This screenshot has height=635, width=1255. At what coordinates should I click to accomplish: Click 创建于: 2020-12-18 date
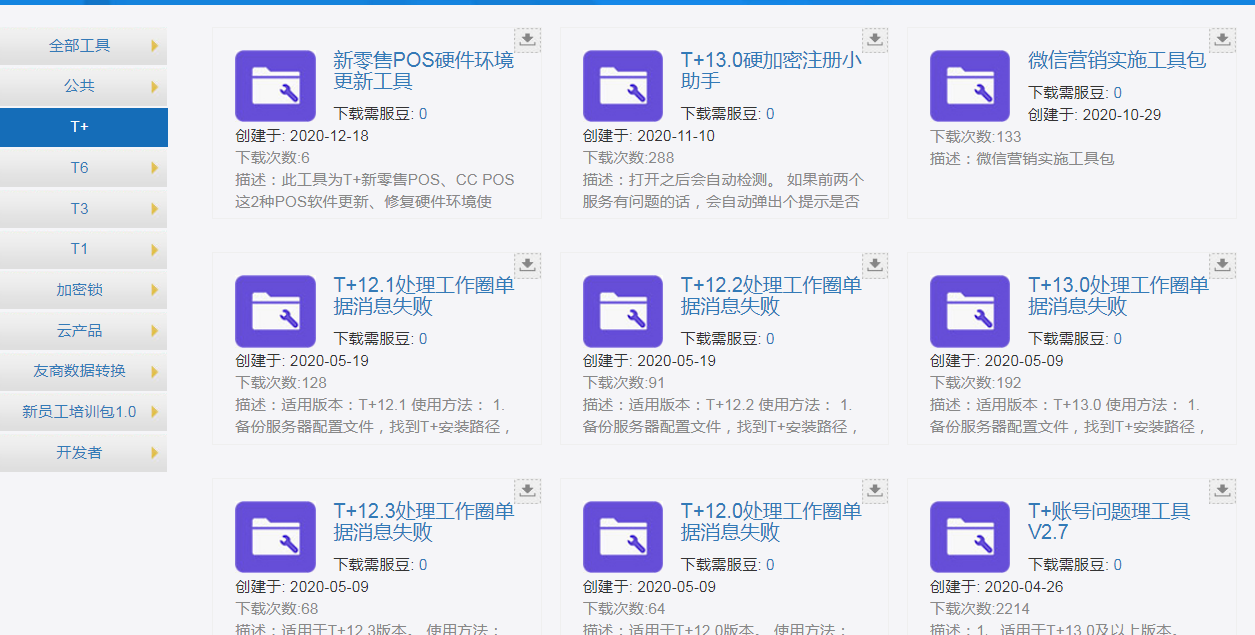[302, 136]
